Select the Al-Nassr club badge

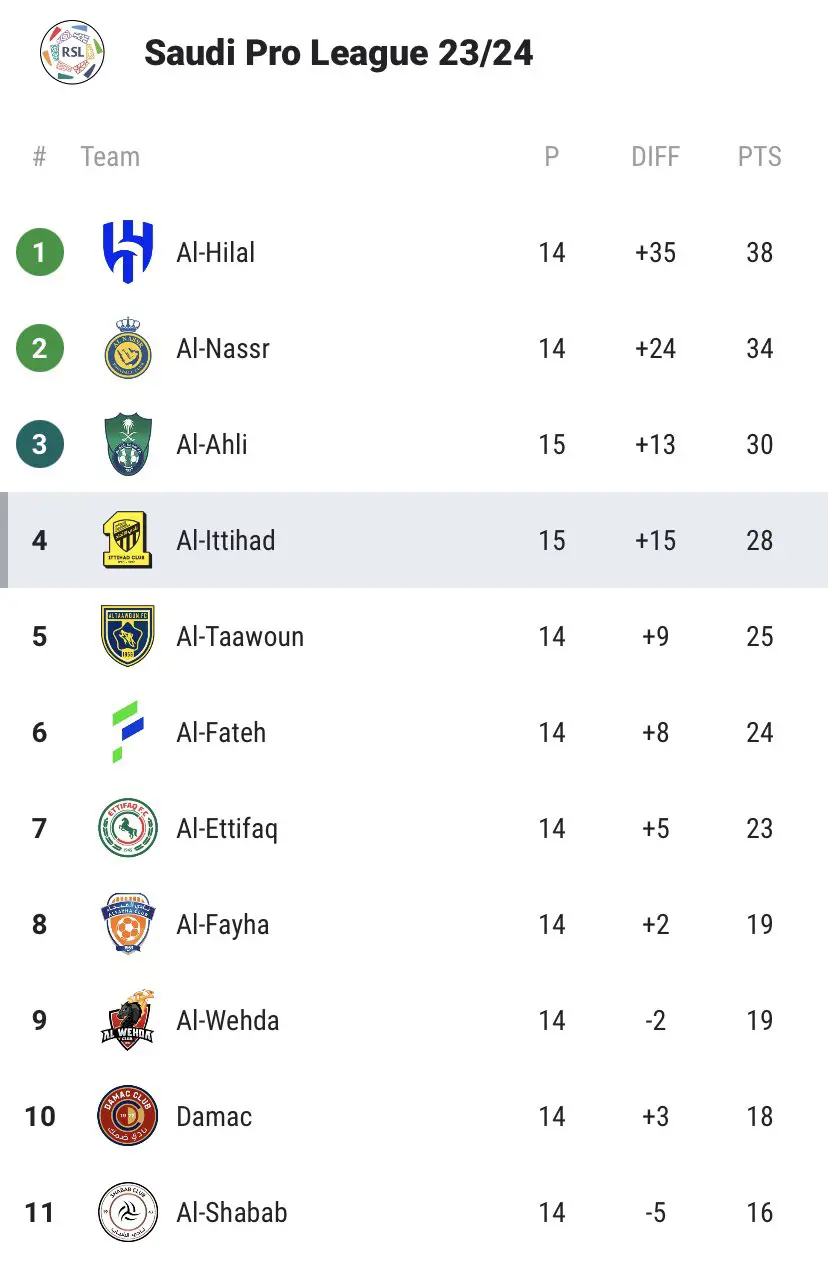point(128,348)
